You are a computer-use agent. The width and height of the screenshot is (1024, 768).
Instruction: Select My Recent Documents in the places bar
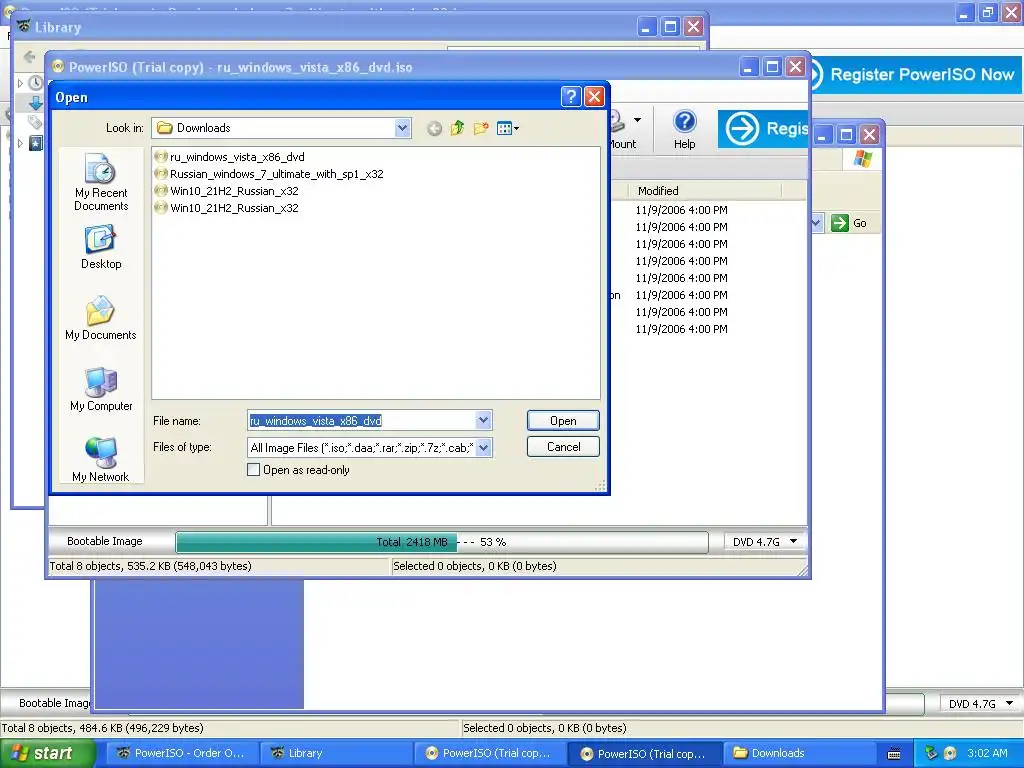(x=101, y=183)
